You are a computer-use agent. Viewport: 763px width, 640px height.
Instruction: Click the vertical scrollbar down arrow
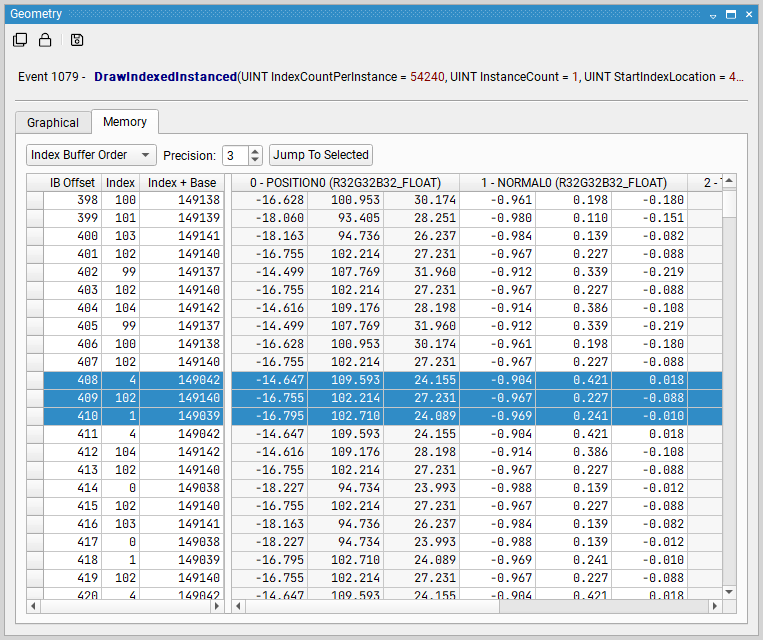(730, 593)
